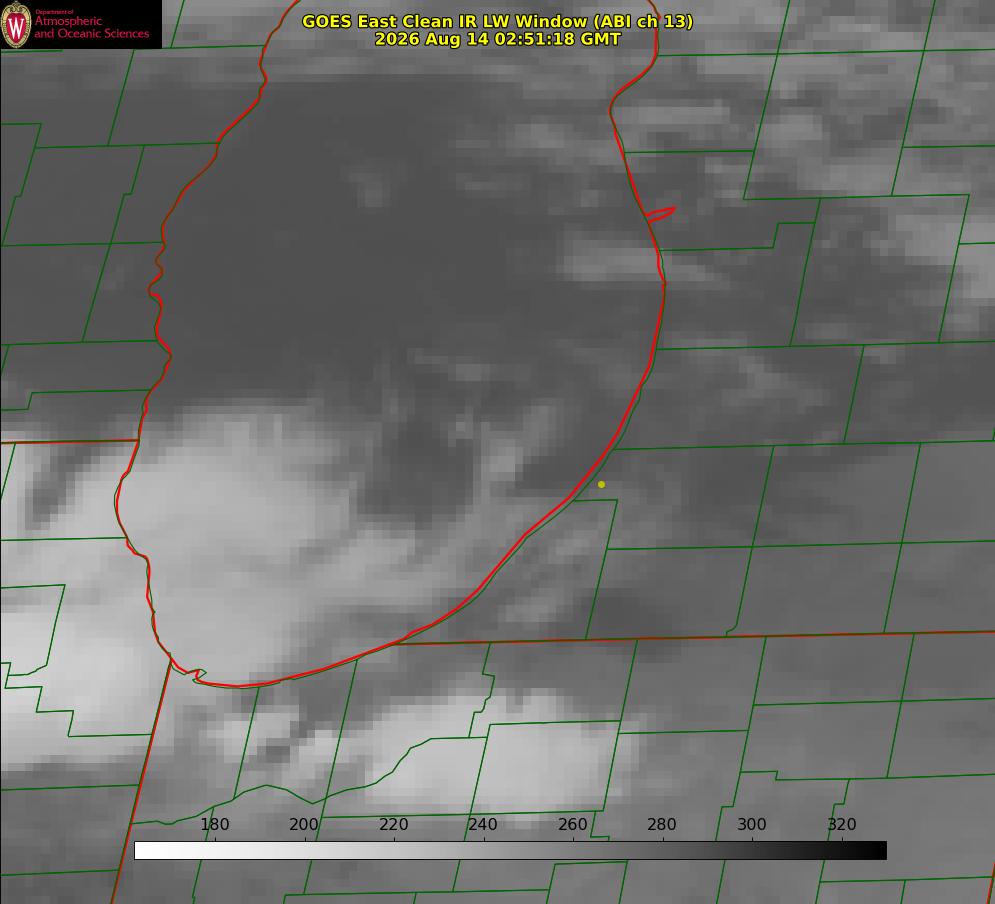Click the yellow location dot marker

click(x=601, y=484)
